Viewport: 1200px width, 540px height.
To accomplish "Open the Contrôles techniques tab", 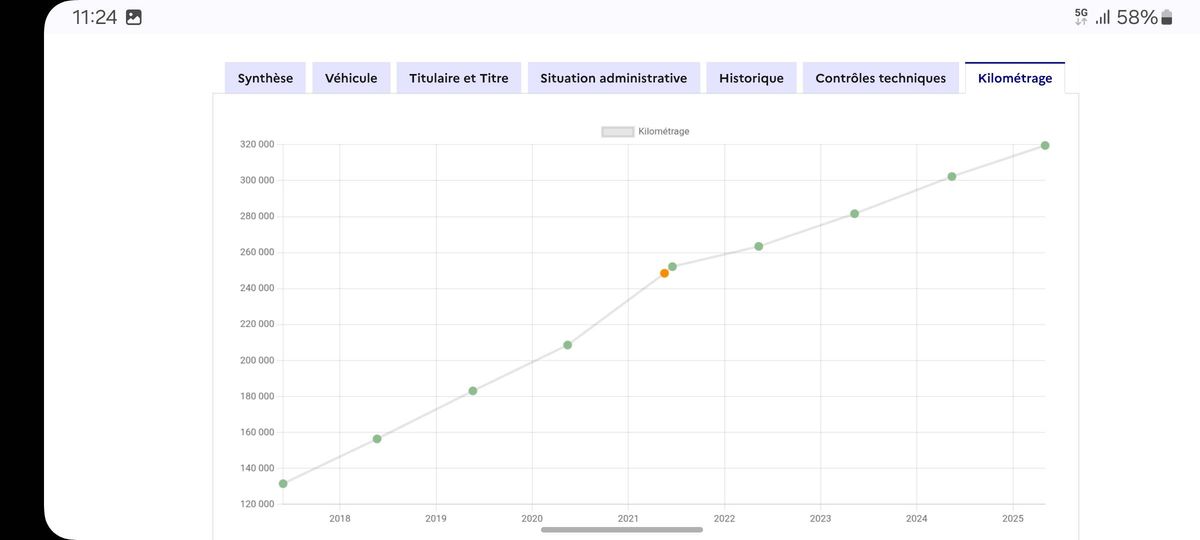I will click(x=880, y=78).
